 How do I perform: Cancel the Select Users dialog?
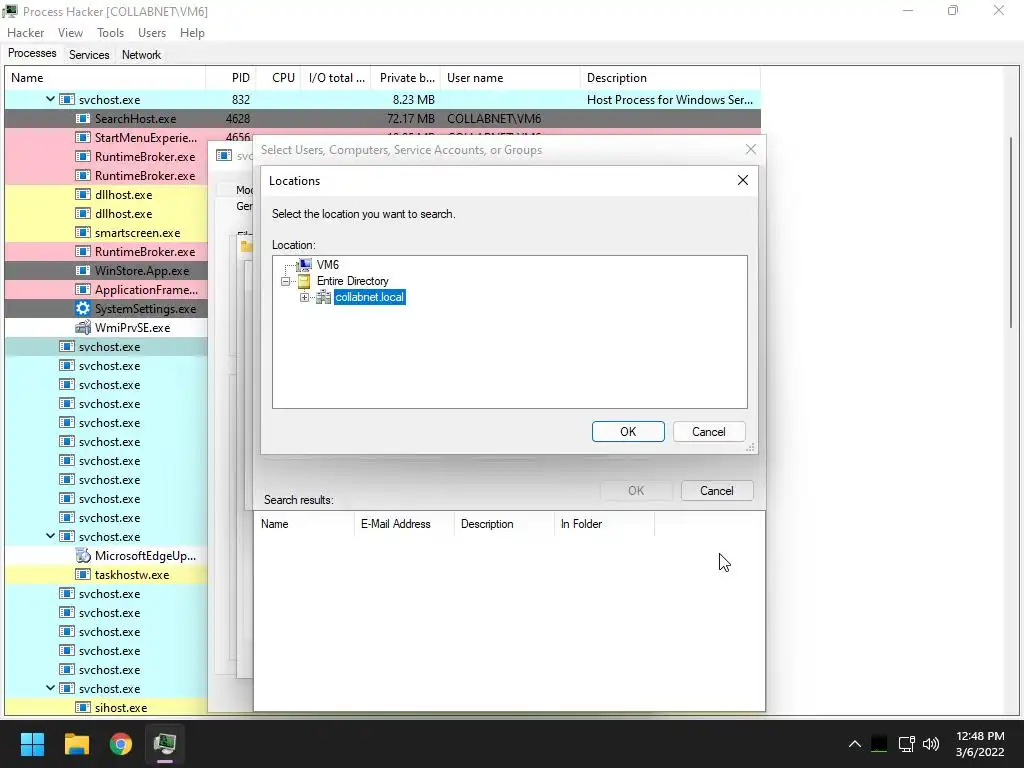(x=716, y=490)
